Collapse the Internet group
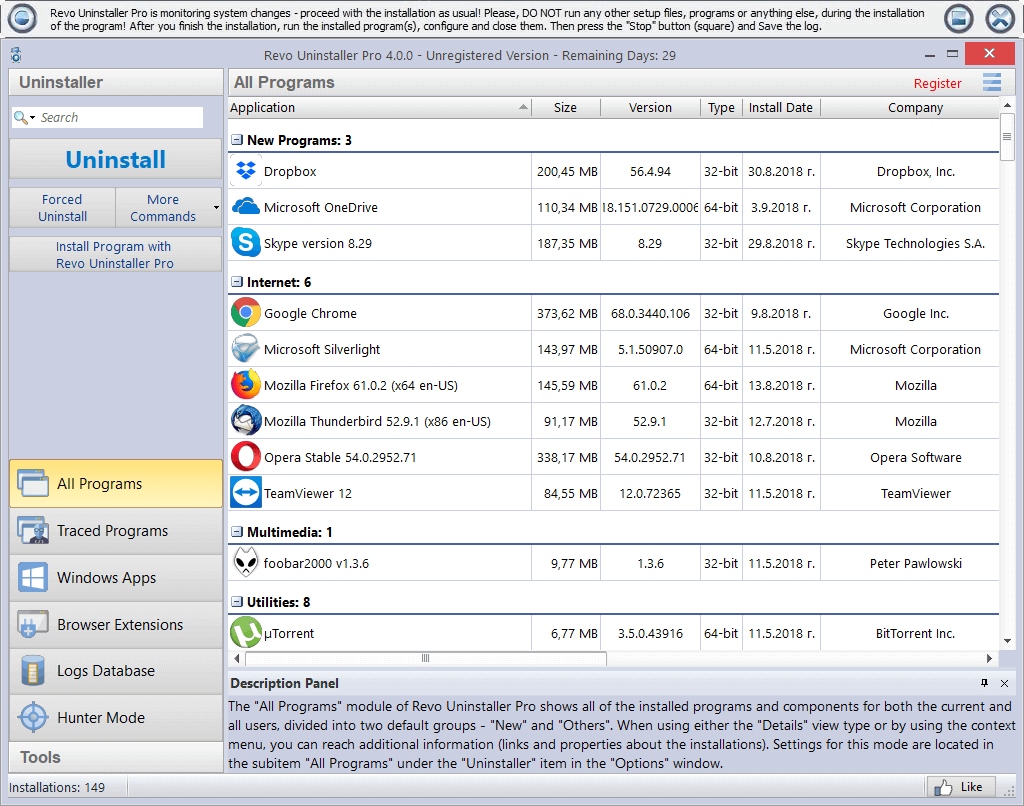 237,283
